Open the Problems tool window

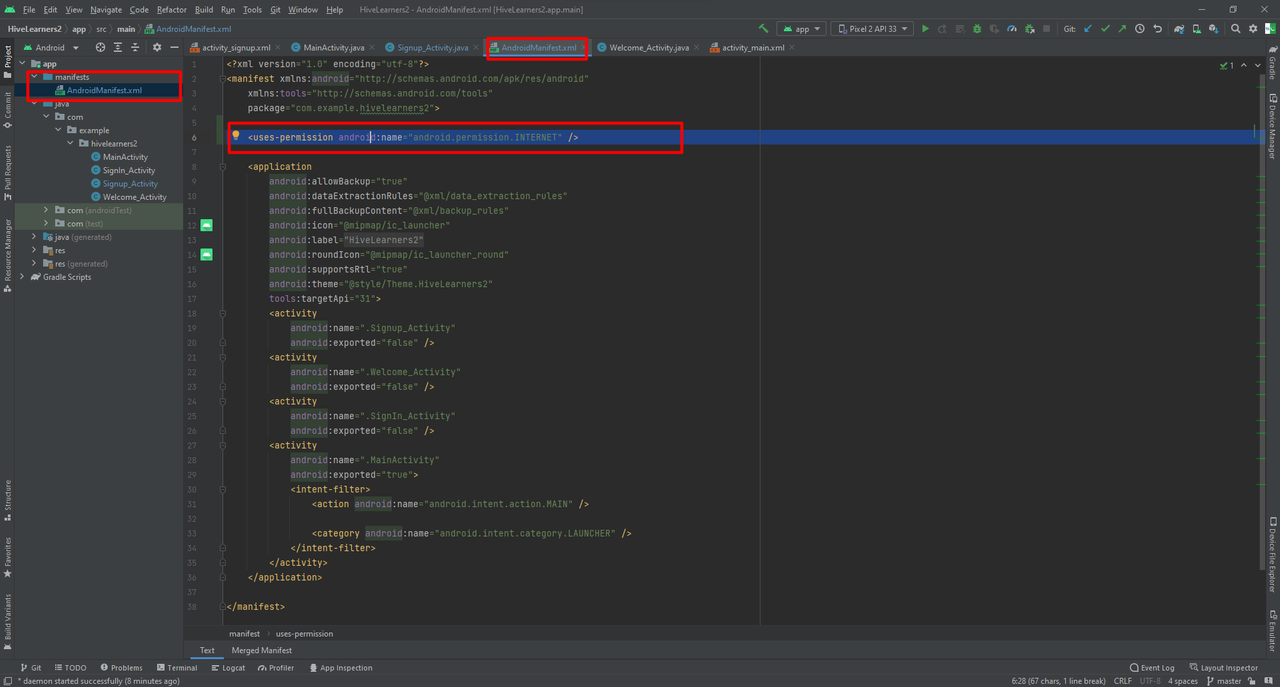click(120, 667)
